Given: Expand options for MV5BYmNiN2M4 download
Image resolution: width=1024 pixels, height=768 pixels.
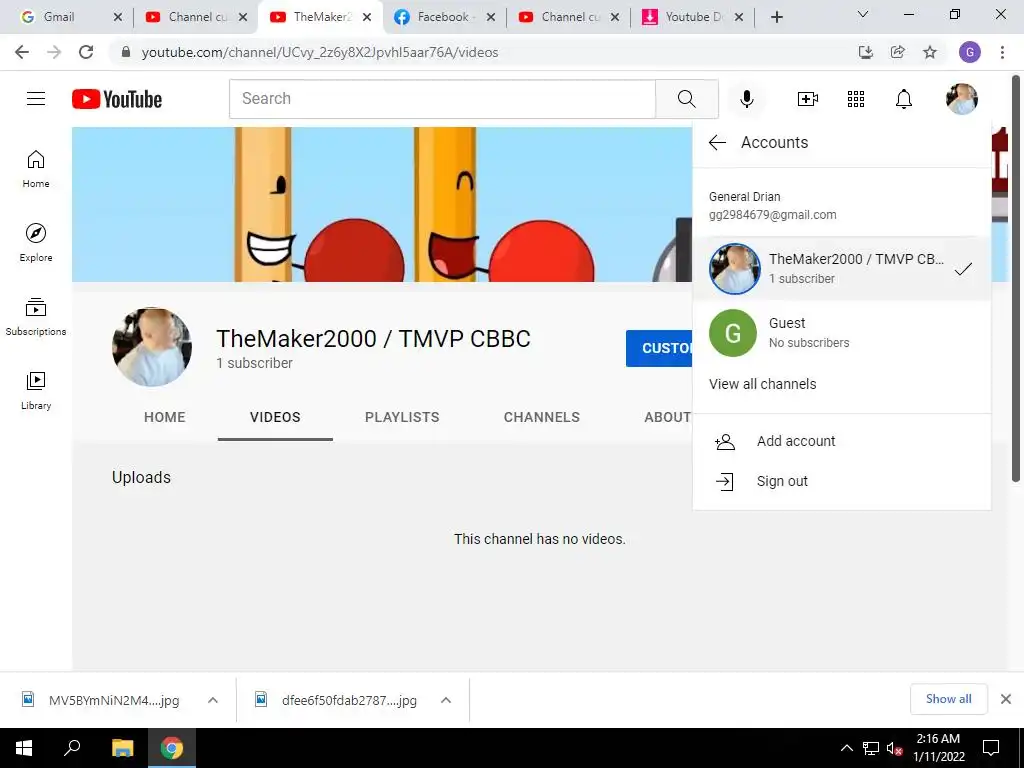Looking at the screenshot, I should pyautogui.click(x=212, y=700).
